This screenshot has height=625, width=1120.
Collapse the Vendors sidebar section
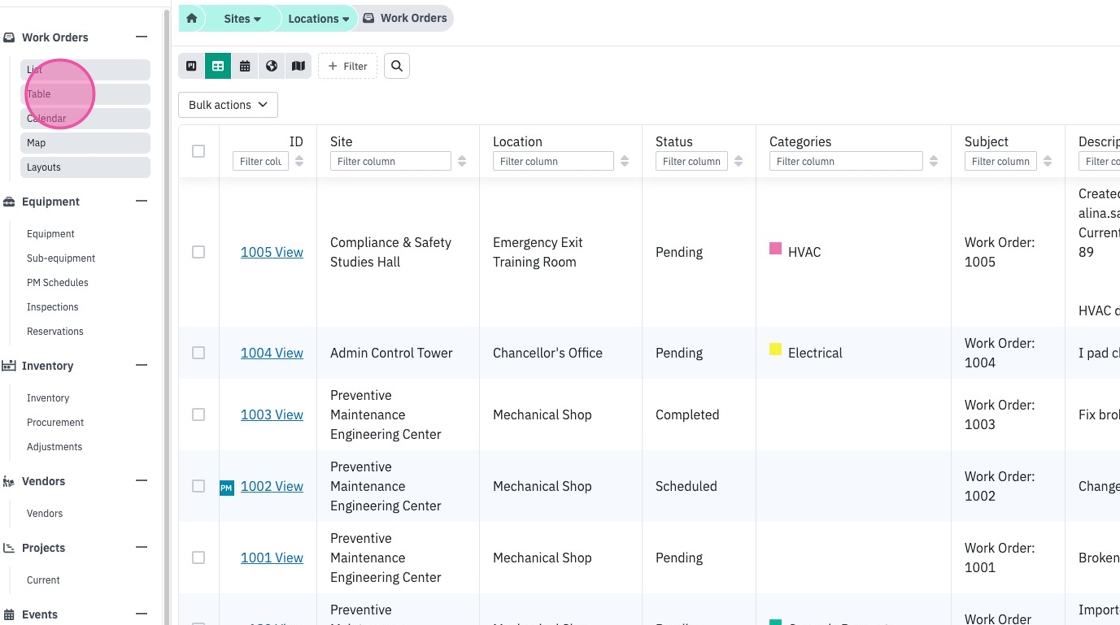141,481
